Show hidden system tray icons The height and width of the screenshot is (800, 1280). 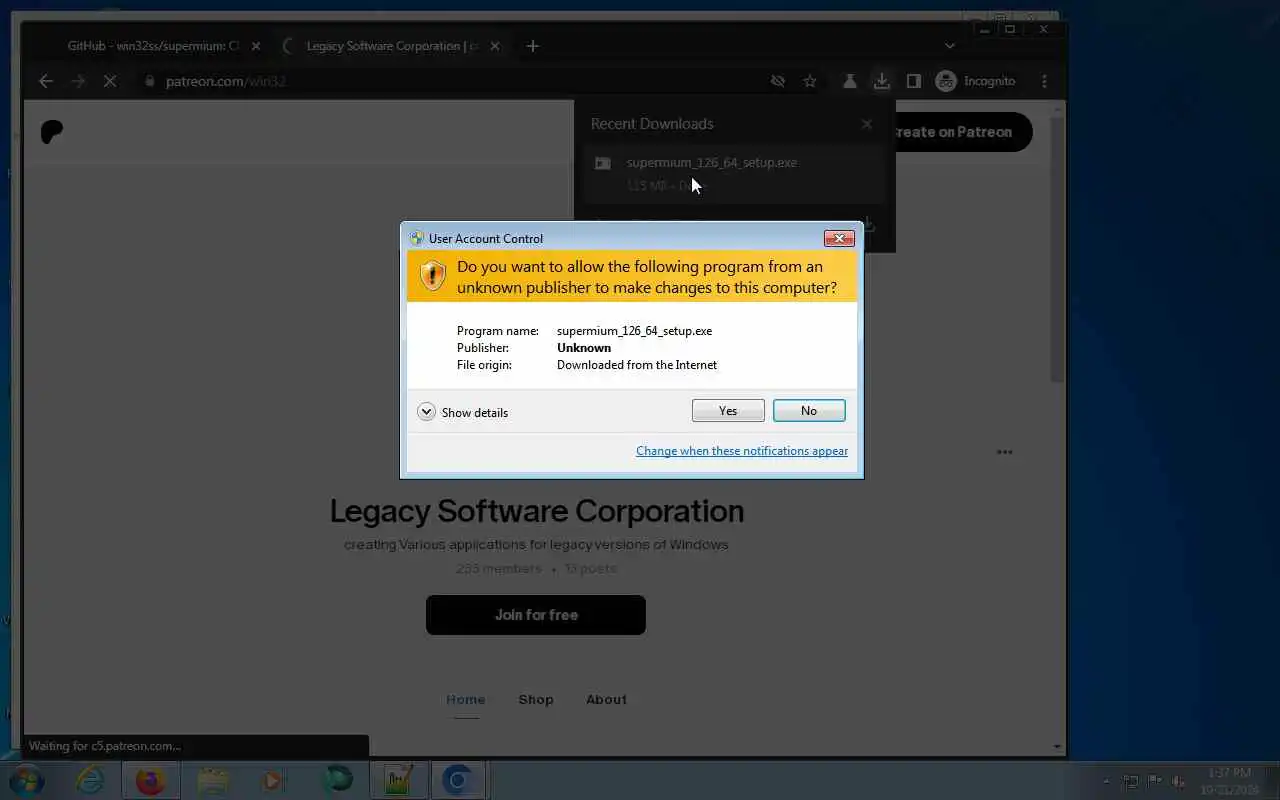(x=1105, y=781)
